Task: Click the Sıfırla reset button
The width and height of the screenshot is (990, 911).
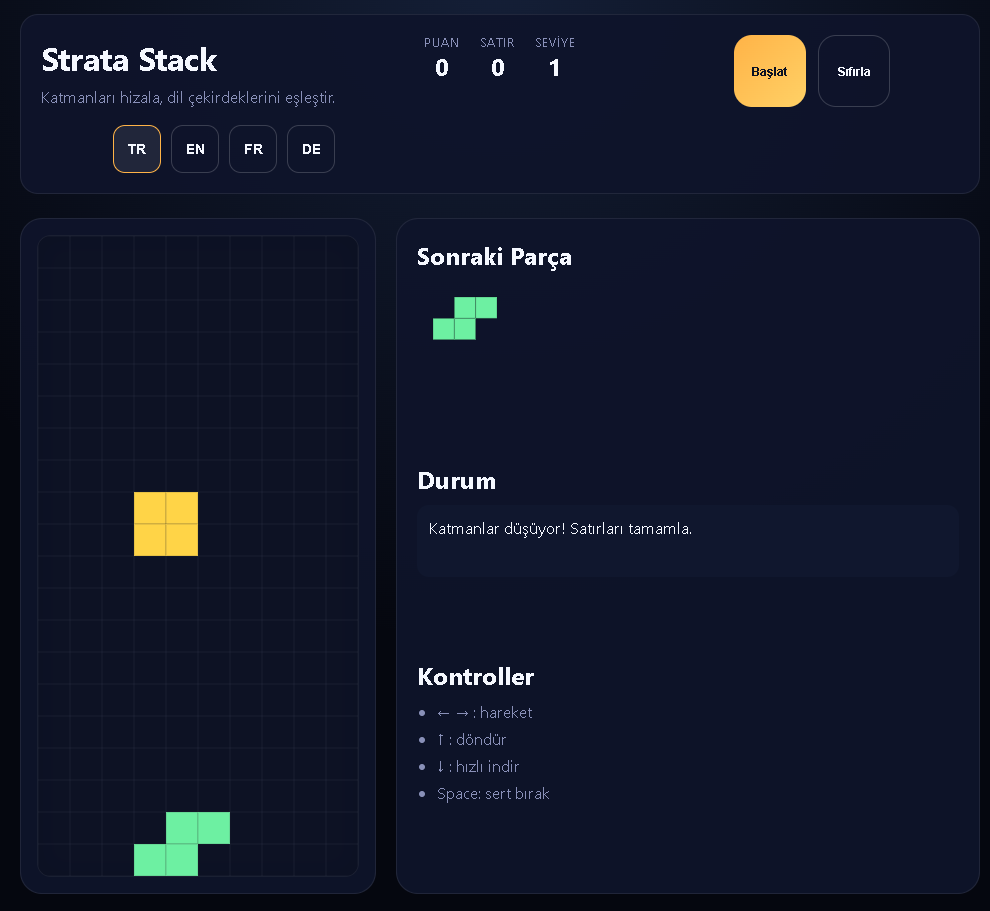Action: (x=853, y=71)
